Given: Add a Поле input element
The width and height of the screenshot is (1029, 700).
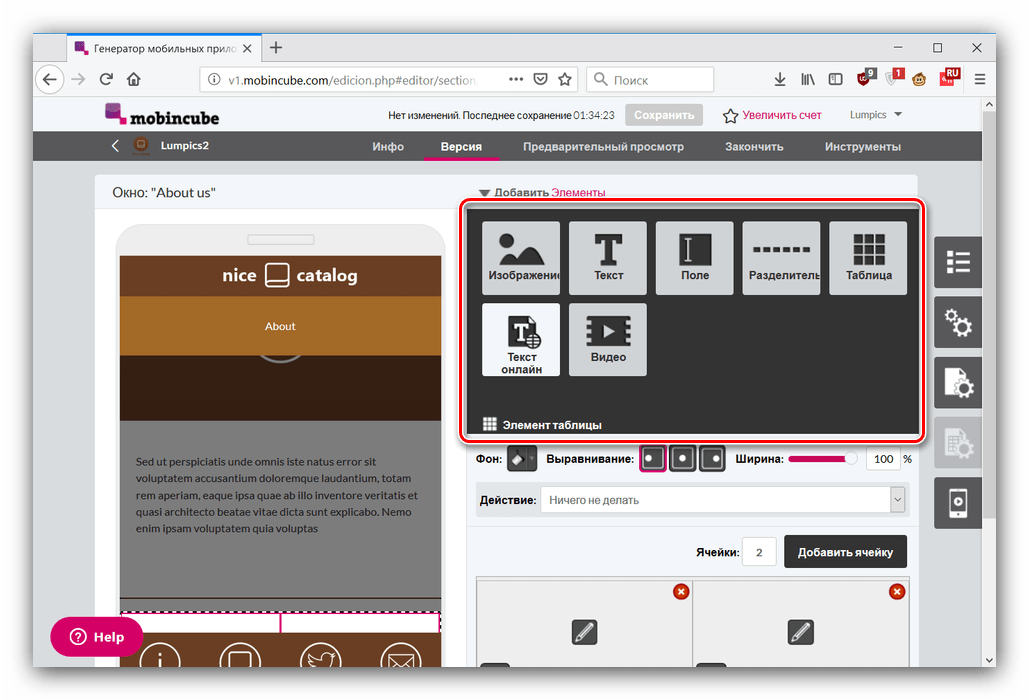Looking at the screenshot, I should (694, 258).
